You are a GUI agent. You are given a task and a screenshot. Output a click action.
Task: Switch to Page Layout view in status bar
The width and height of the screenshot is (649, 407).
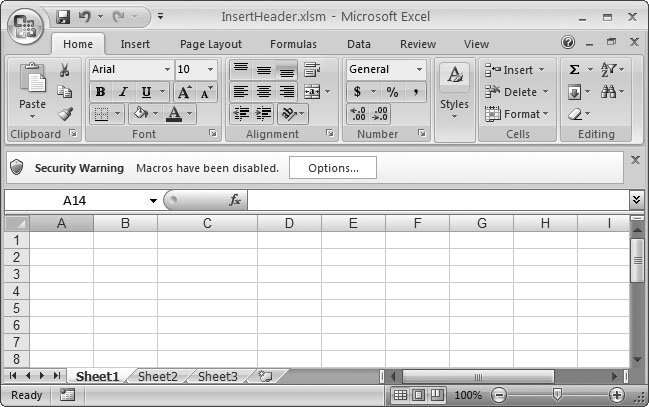coord(419,395)
